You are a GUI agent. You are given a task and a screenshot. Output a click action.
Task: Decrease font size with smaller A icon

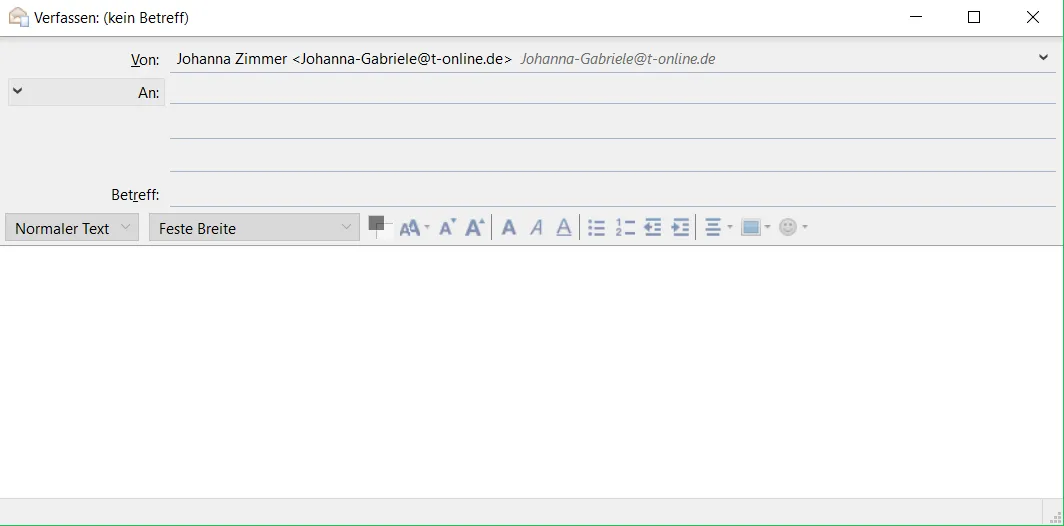pos(446,227)
